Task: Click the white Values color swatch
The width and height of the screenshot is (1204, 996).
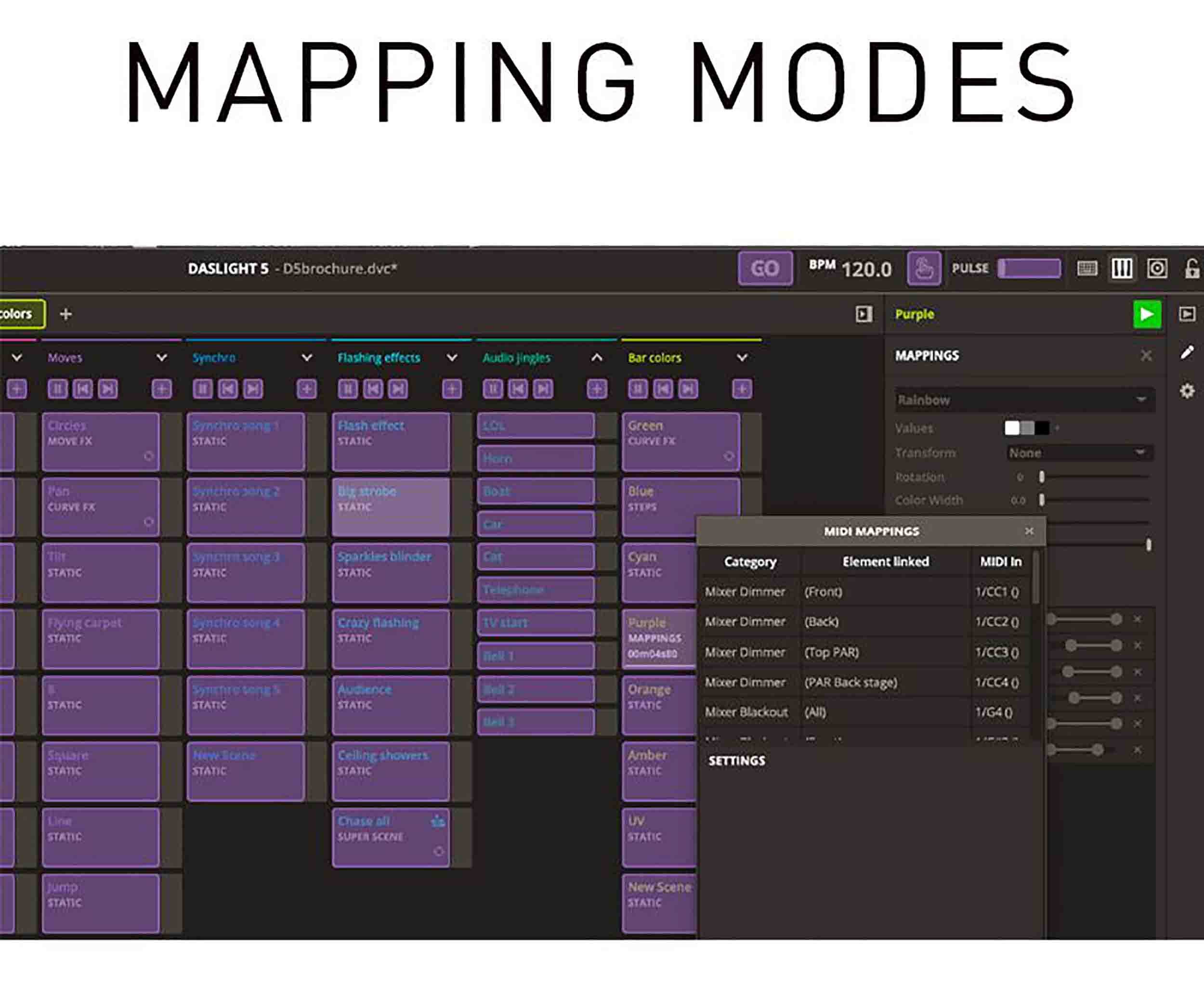Action: click(1012, 428)
